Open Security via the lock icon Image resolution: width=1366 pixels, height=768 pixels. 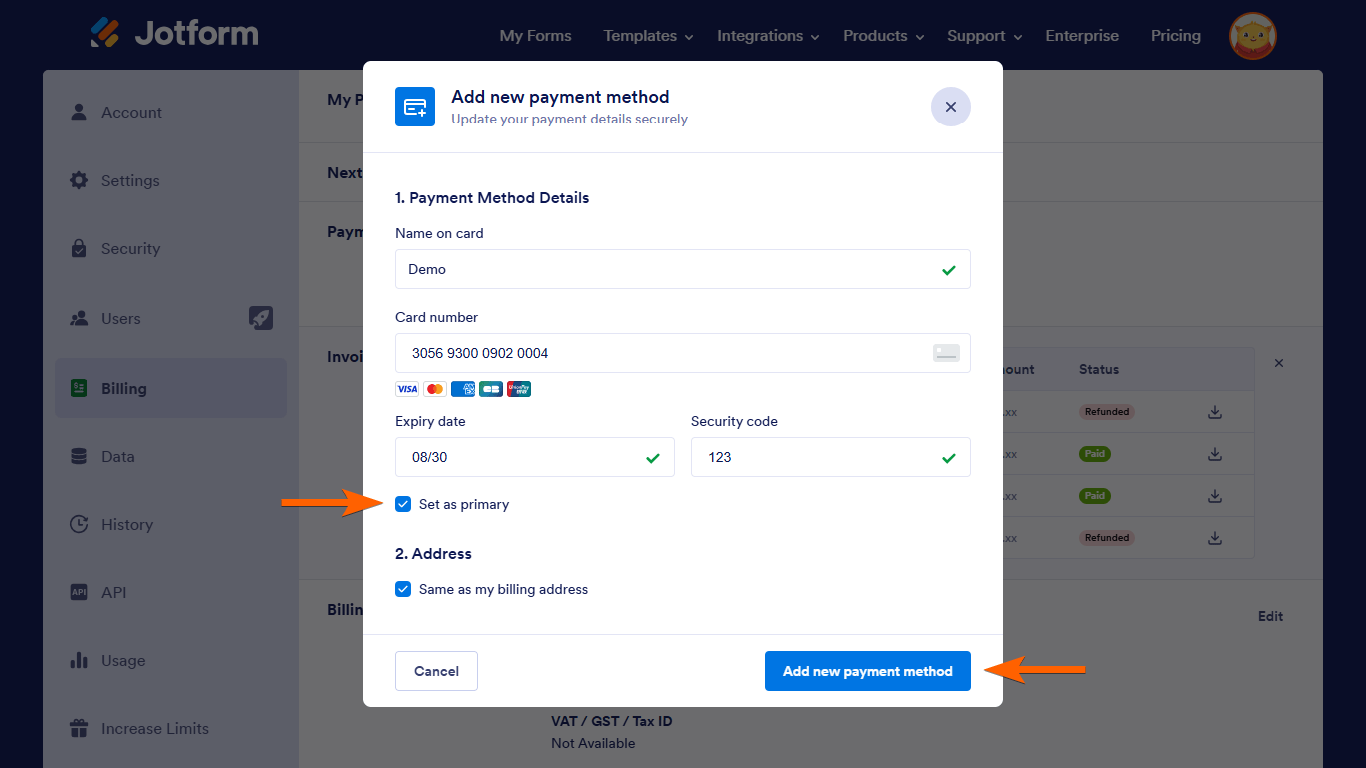[79, 248]
